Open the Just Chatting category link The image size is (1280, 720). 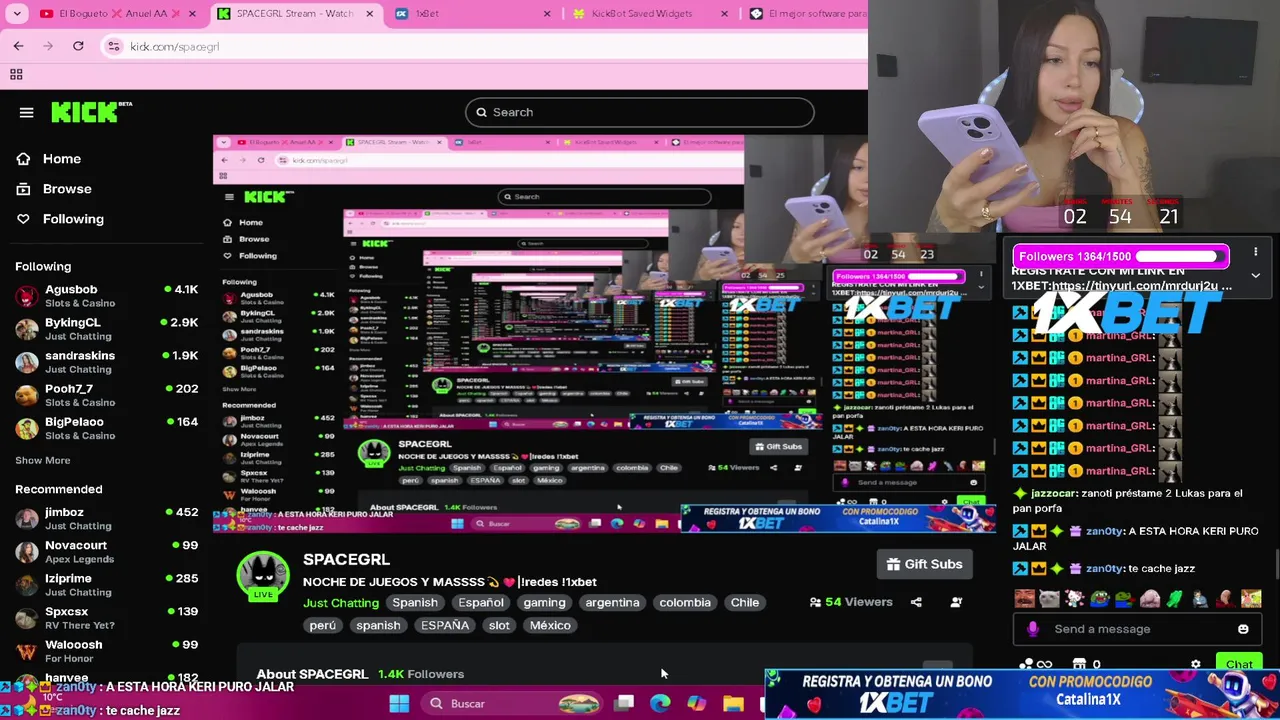point(341,603)
